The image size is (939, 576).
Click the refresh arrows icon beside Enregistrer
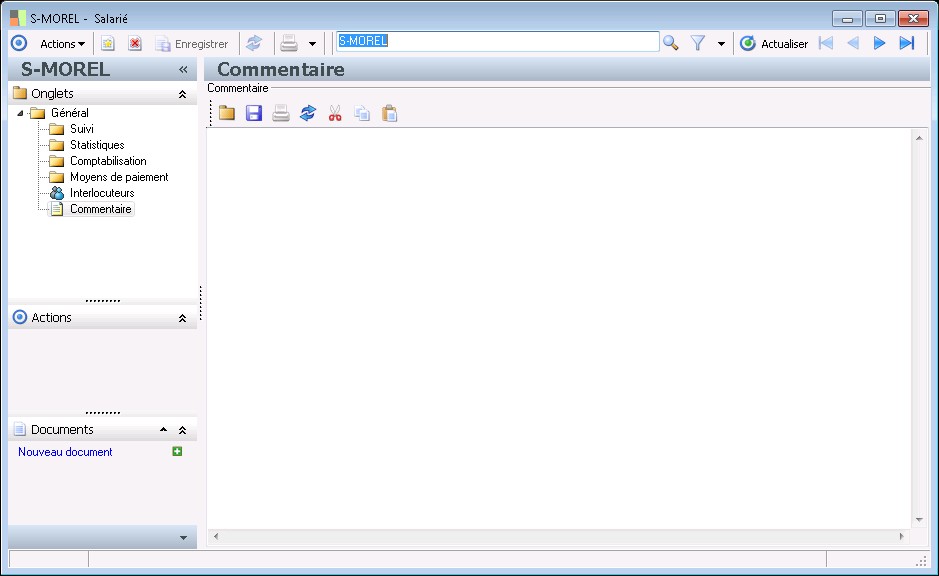pyautogui.click(x=255, y=43)
